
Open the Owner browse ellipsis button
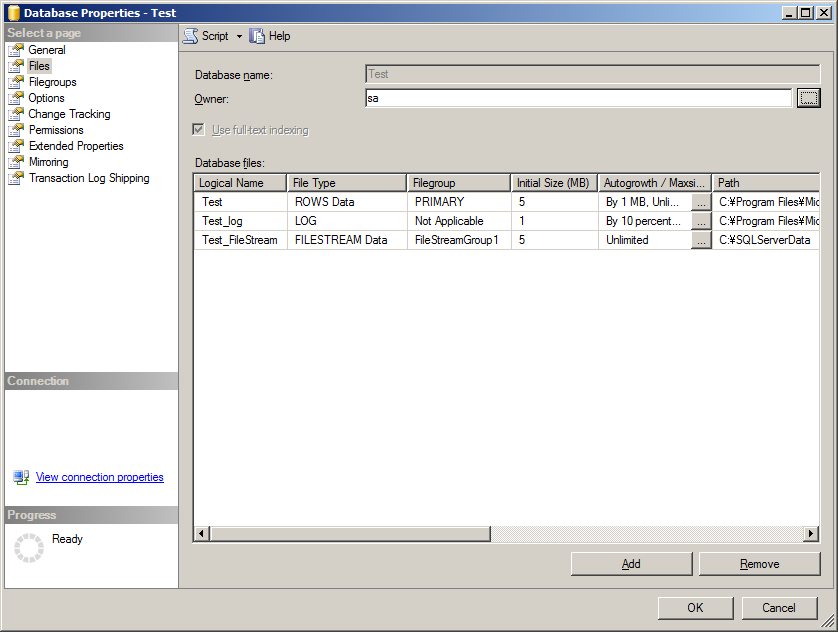click(x=808, y=98)
